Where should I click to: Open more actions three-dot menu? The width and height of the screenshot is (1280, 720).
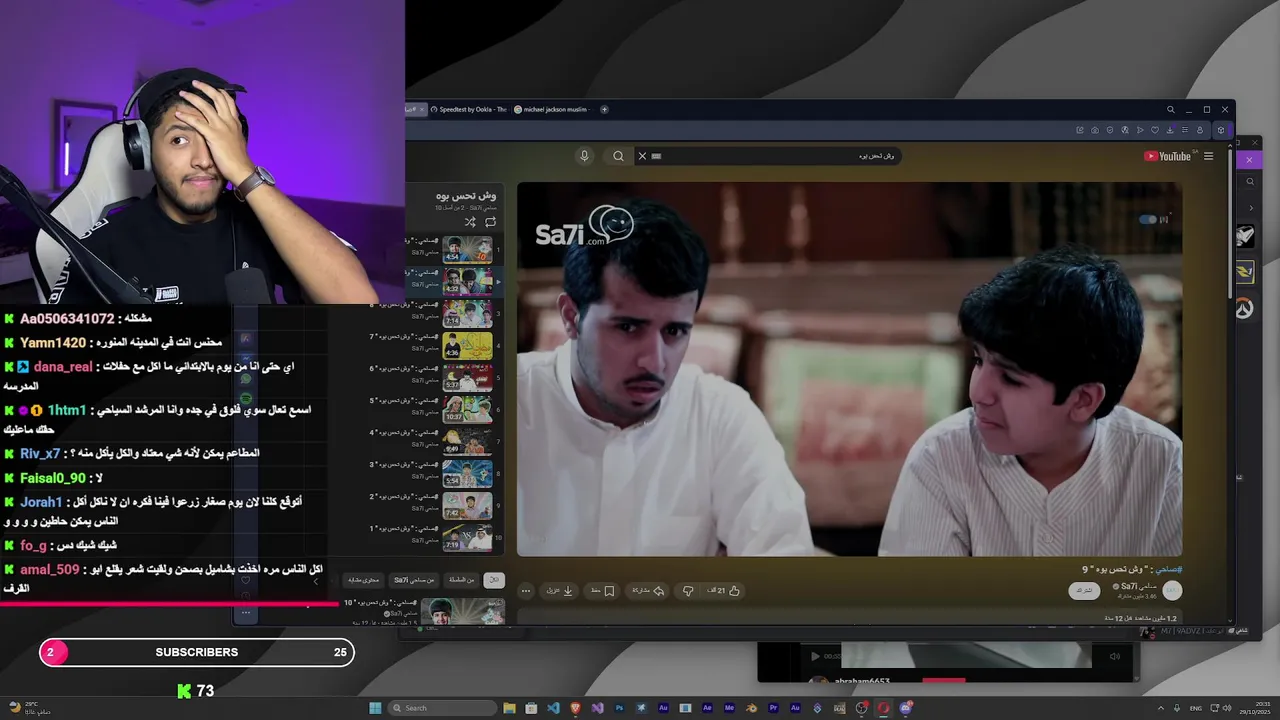point(526,591)
